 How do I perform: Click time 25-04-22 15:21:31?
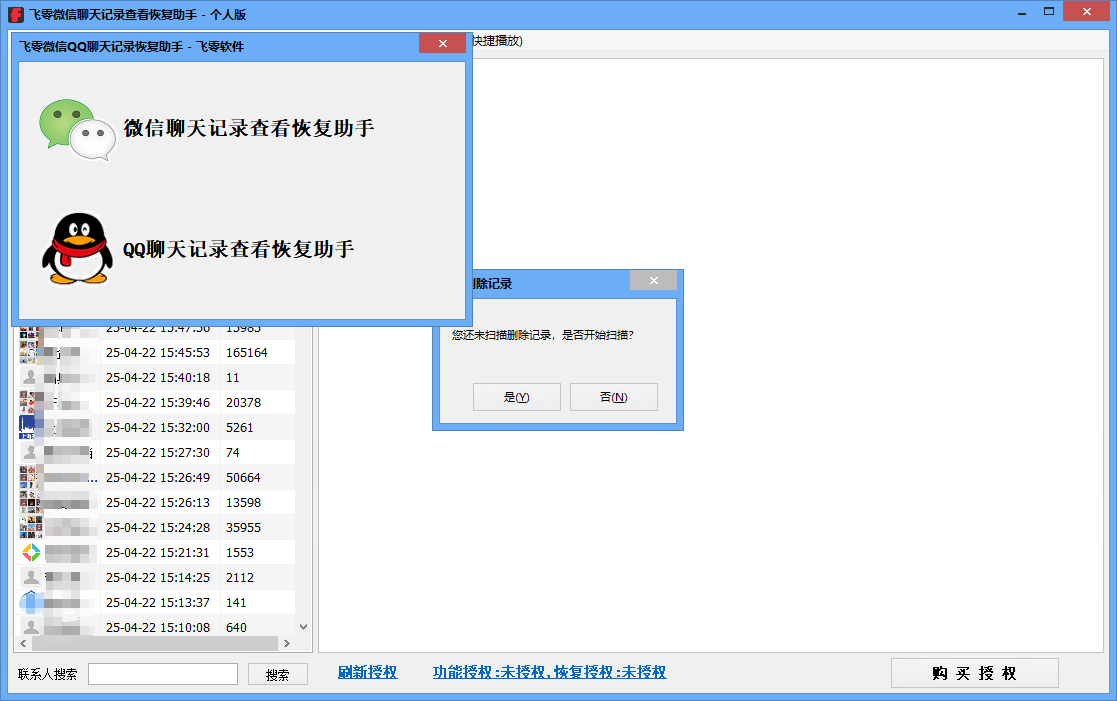158,552
